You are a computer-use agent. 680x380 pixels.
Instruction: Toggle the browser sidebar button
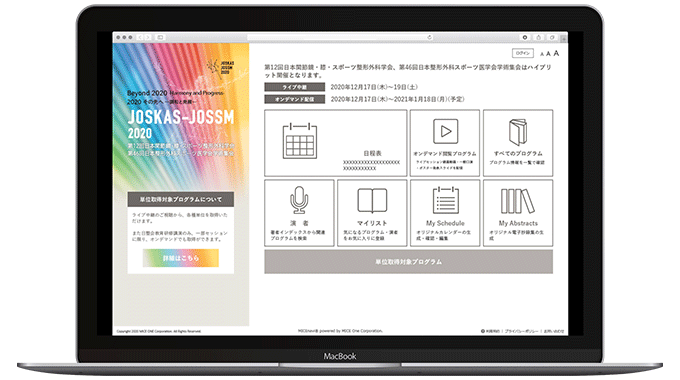coord(160,38)
